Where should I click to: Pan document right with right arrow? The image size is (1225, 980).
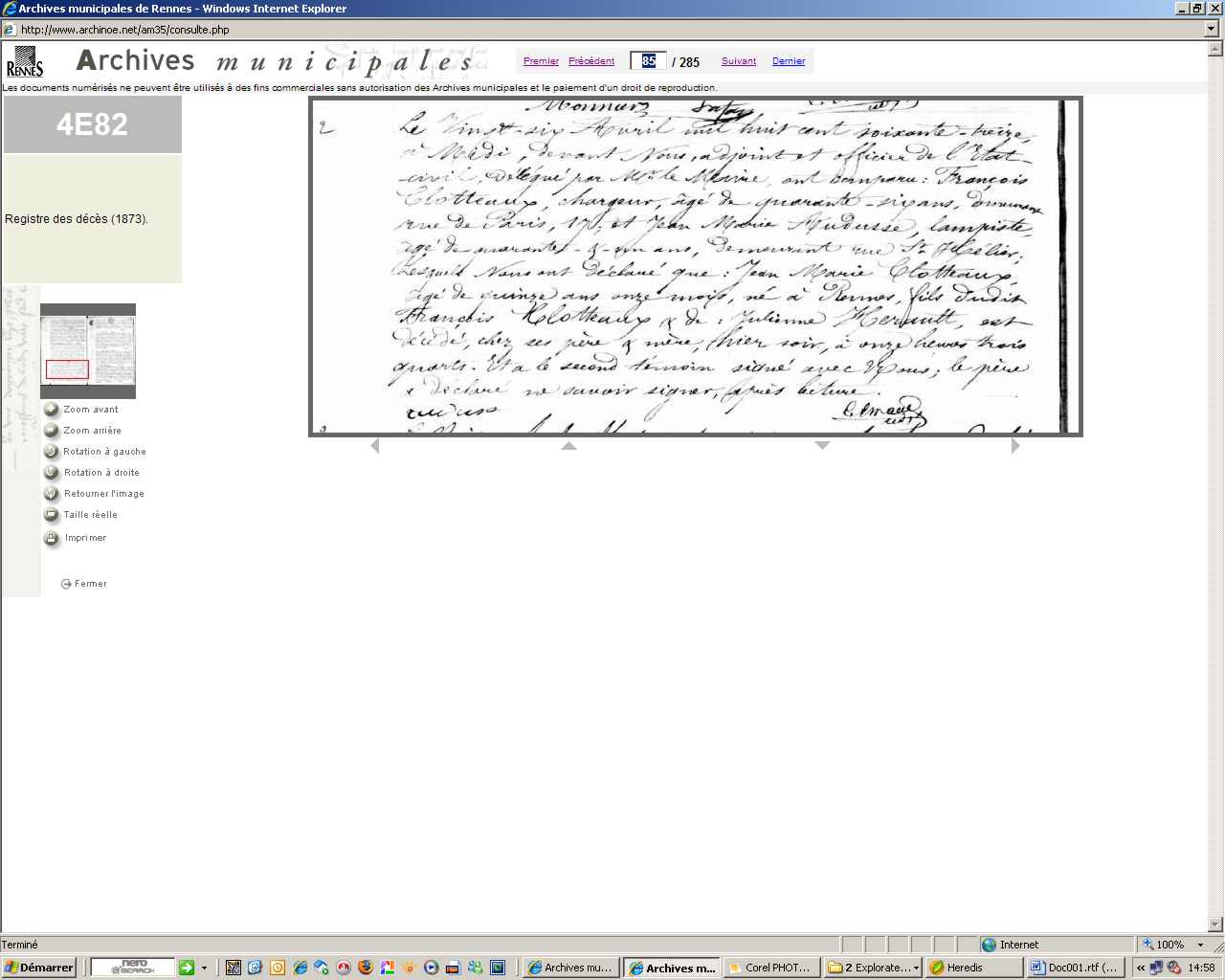(x=1015, y=446)
